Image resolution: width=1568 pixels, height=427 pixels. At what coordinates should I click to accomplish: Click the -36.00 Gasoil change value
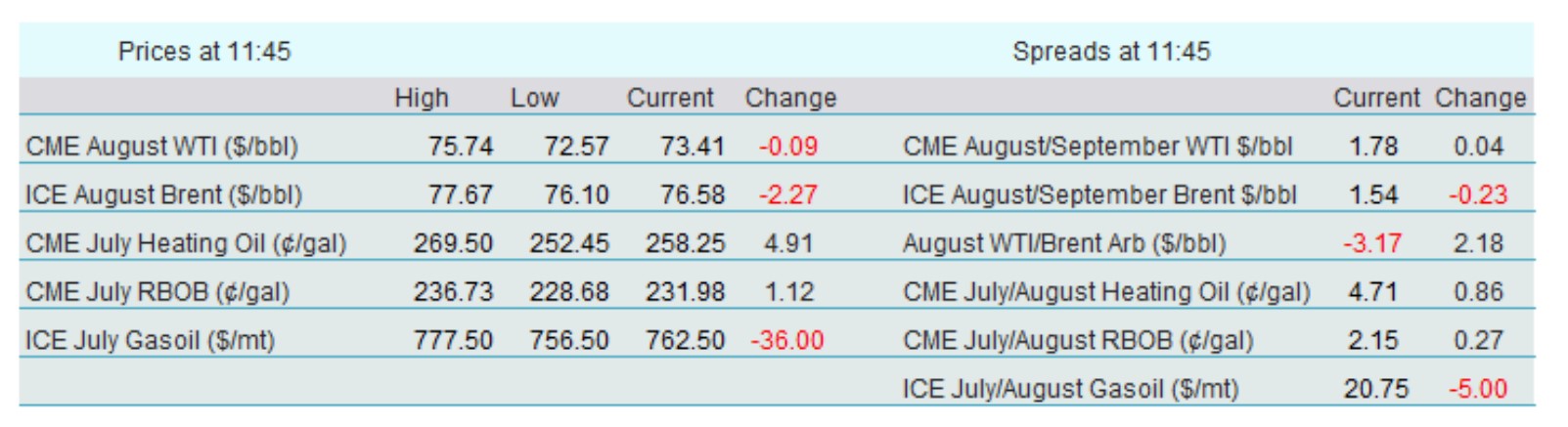coord(787,340)
